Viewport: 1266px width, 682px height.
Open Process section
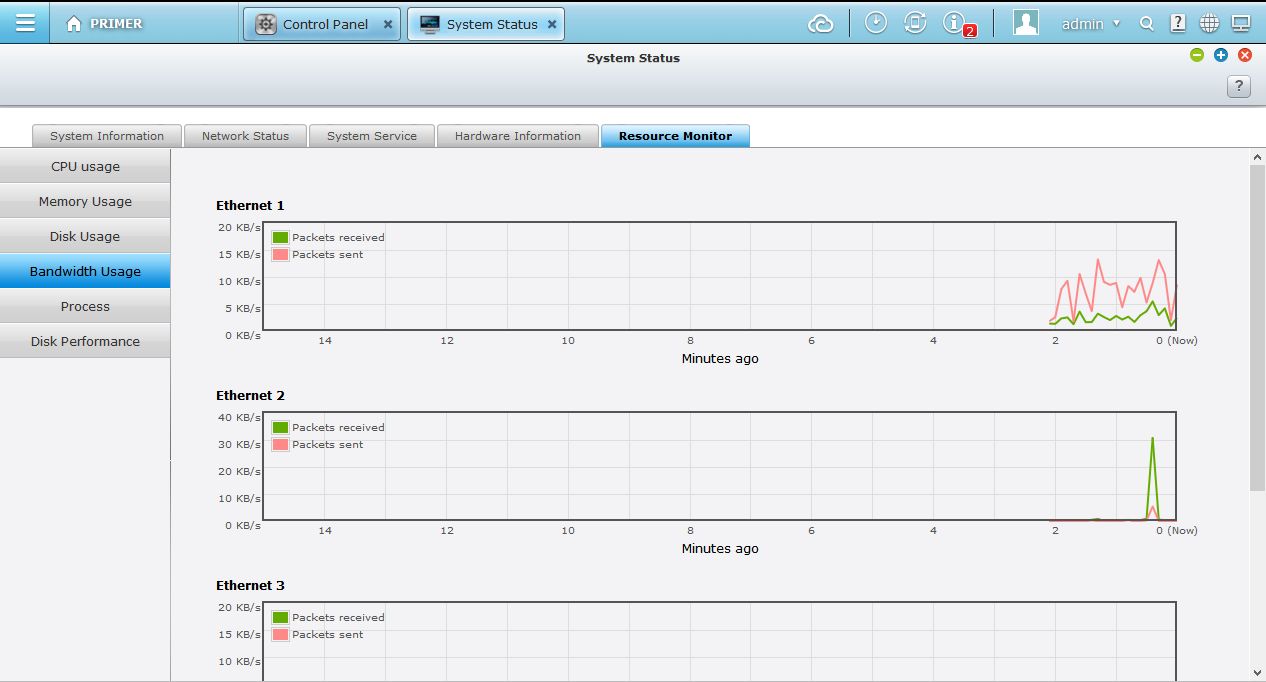pos(85,307)
